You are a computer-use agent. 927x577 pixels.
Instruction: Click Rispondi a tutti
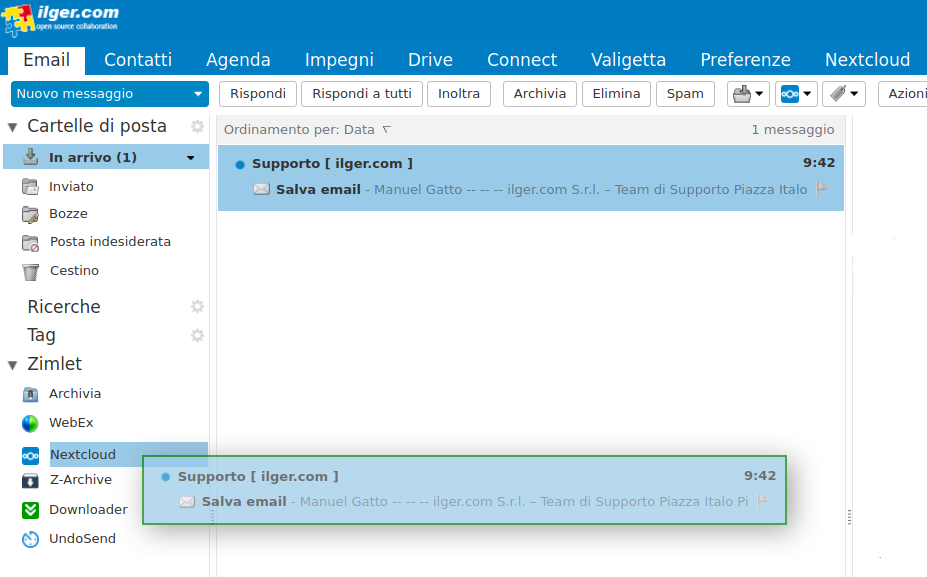click(x=362, y=94)
